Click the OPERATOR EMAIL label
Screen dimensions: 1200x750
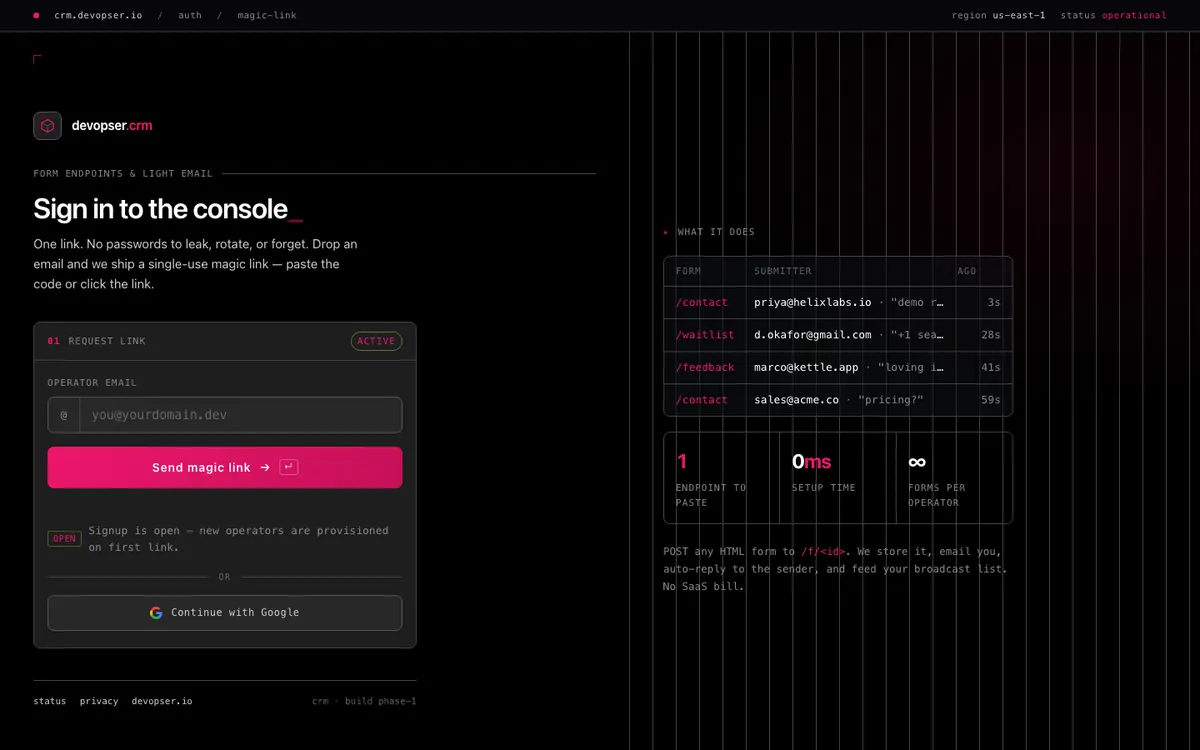(x=92, y=382)
